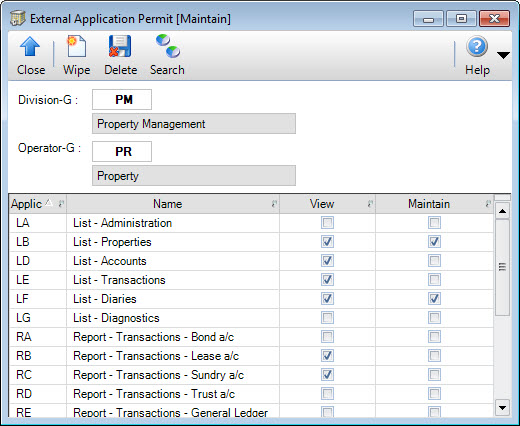
Task: Click the pin icon on Name column
Action: coord(274,204)
